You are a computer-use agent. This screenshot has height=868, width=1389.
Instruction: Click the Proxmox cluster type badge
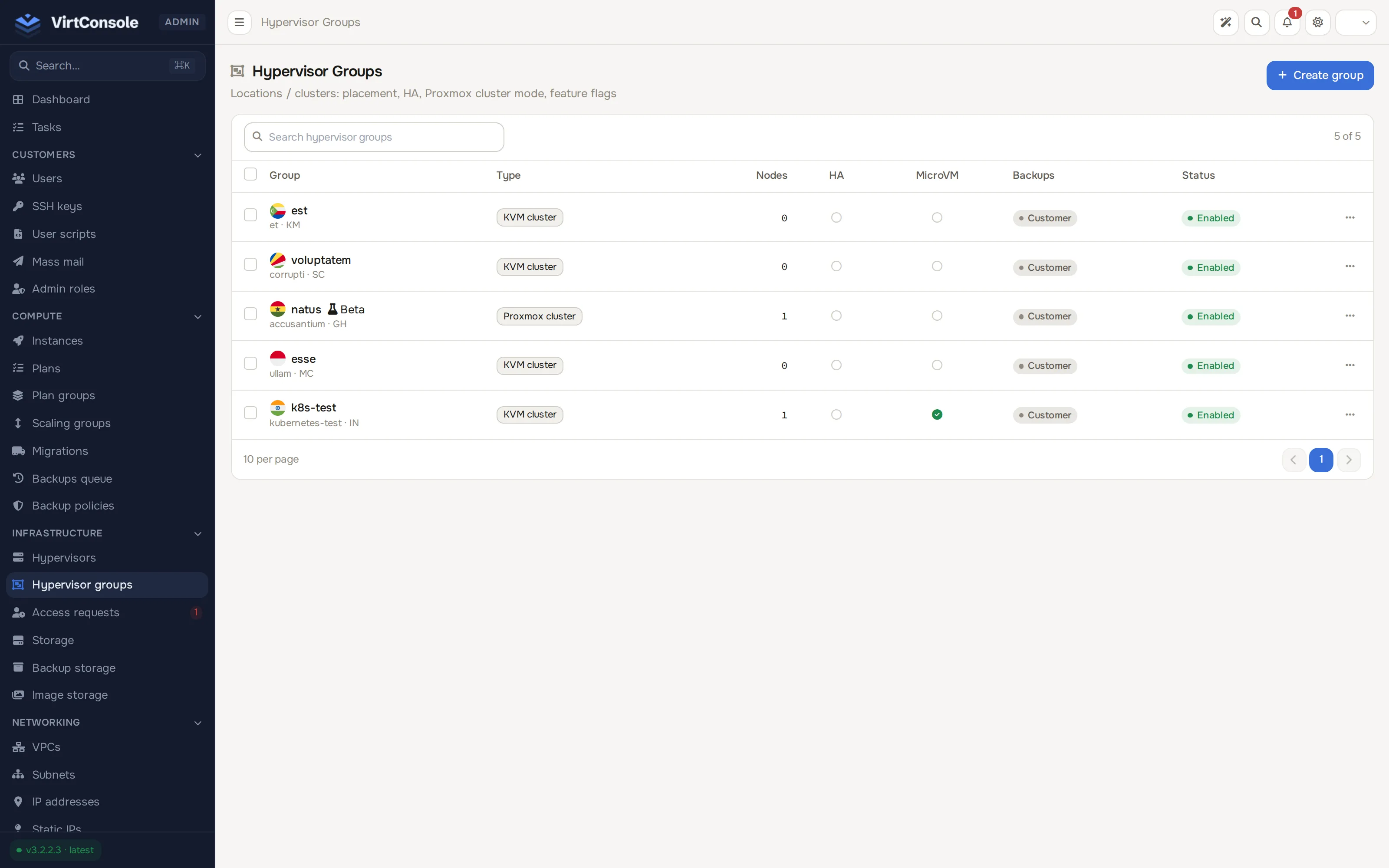(539, 316)
